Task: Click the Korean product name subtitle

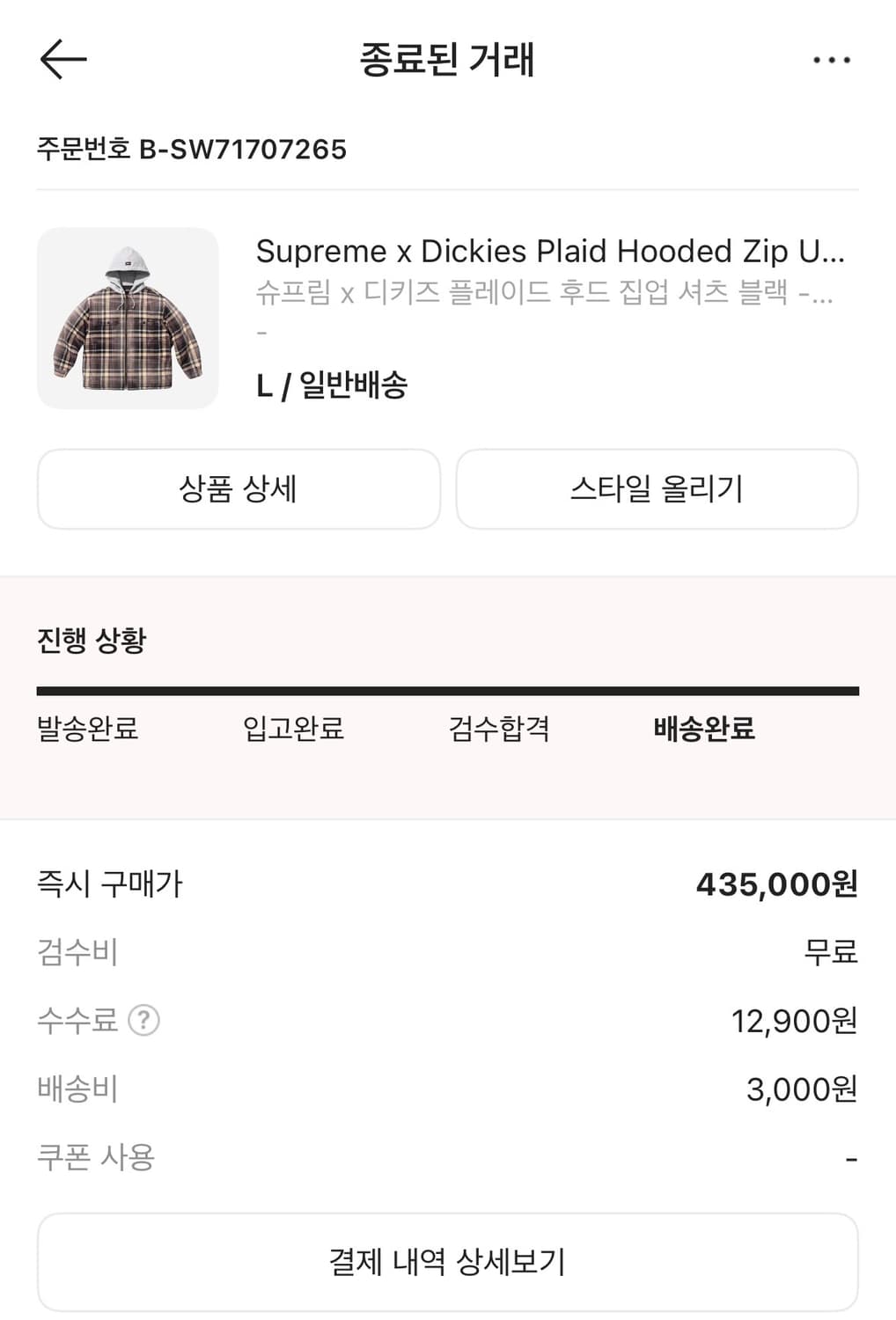Action: pos(544,292)
